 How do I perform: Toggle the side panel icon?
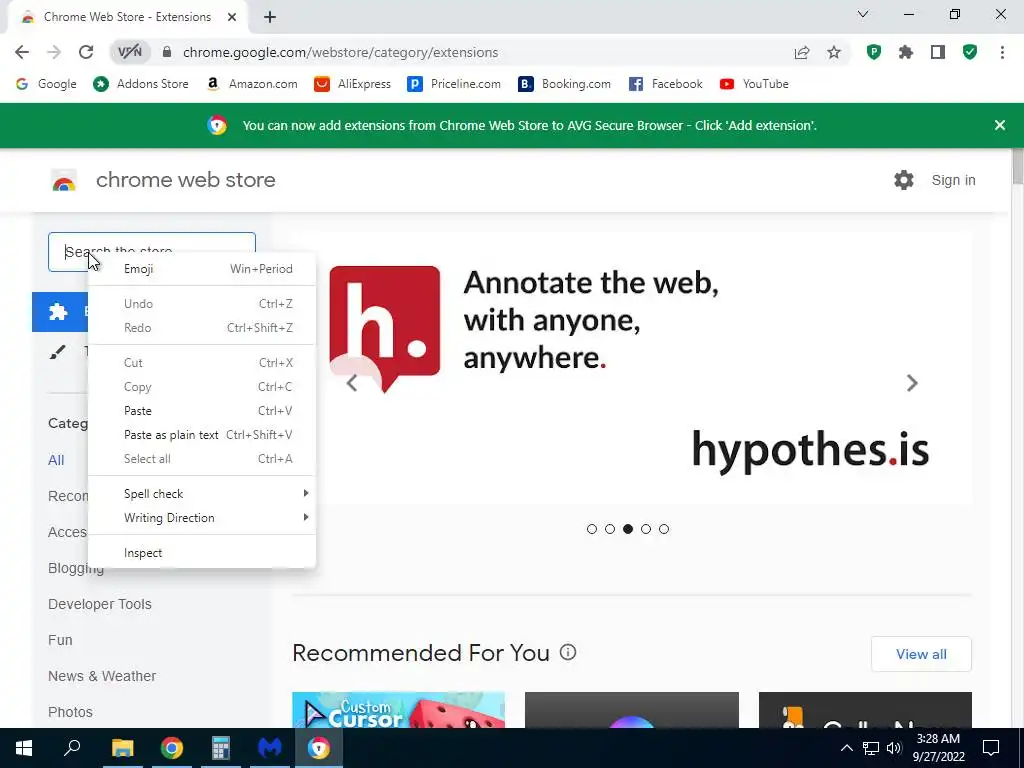tap(938, 52)
